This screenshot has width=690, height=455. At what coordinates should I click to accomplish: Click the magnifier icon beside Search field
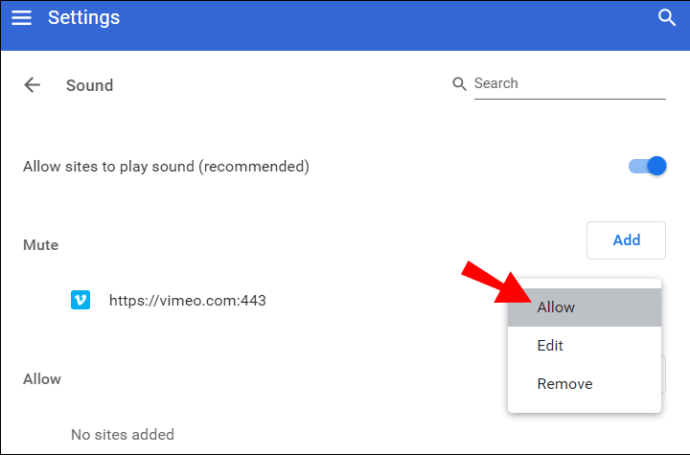coord(460,84)
